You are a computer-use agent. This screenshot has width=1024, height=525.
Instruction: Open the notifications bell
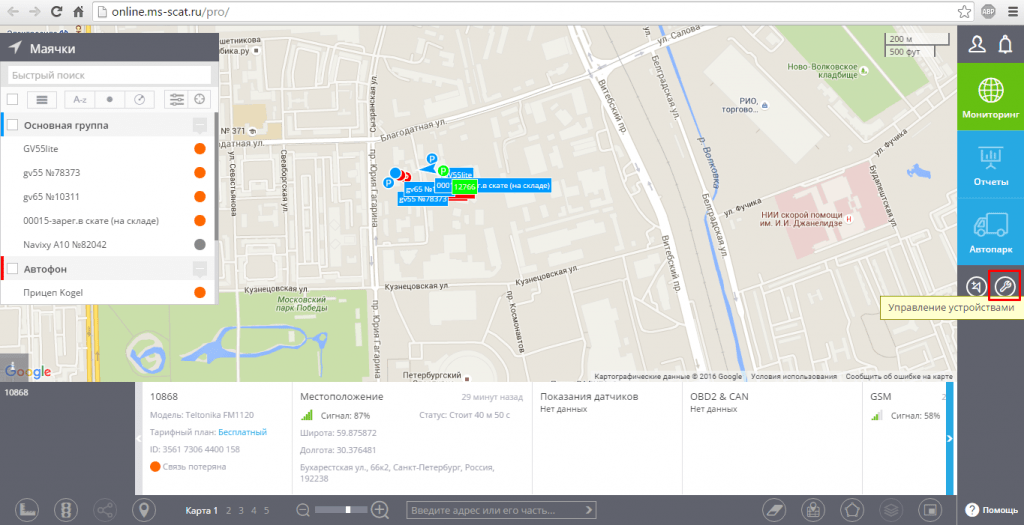pyautogui.click(x=1005, y=44)
